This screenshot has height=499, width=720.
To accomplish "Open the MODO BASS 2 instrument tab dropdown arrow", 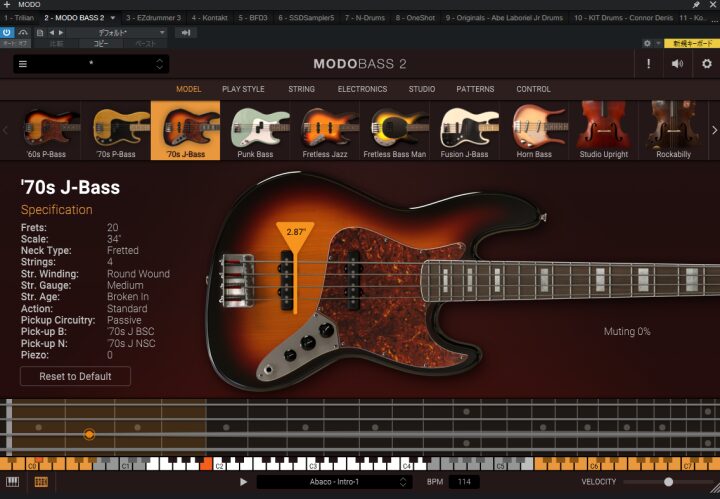I will point(113,18).
